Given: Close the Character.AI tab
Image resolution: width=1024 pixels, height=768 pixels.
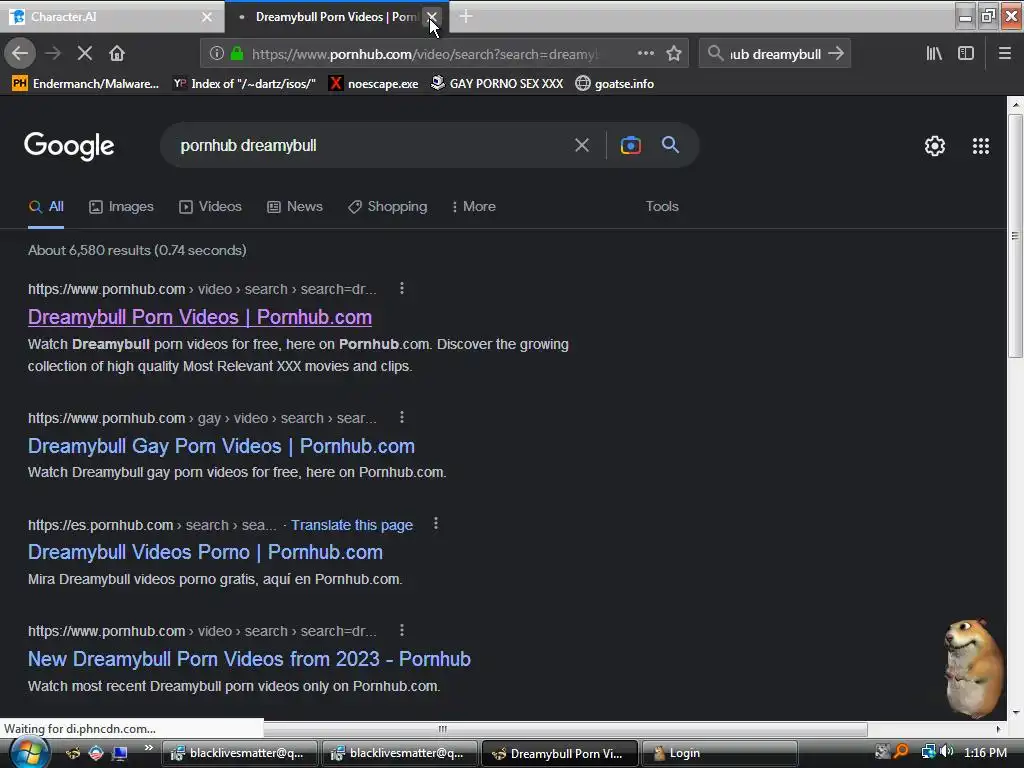Looking at the screenshot, I should click(x=207, y=17).
